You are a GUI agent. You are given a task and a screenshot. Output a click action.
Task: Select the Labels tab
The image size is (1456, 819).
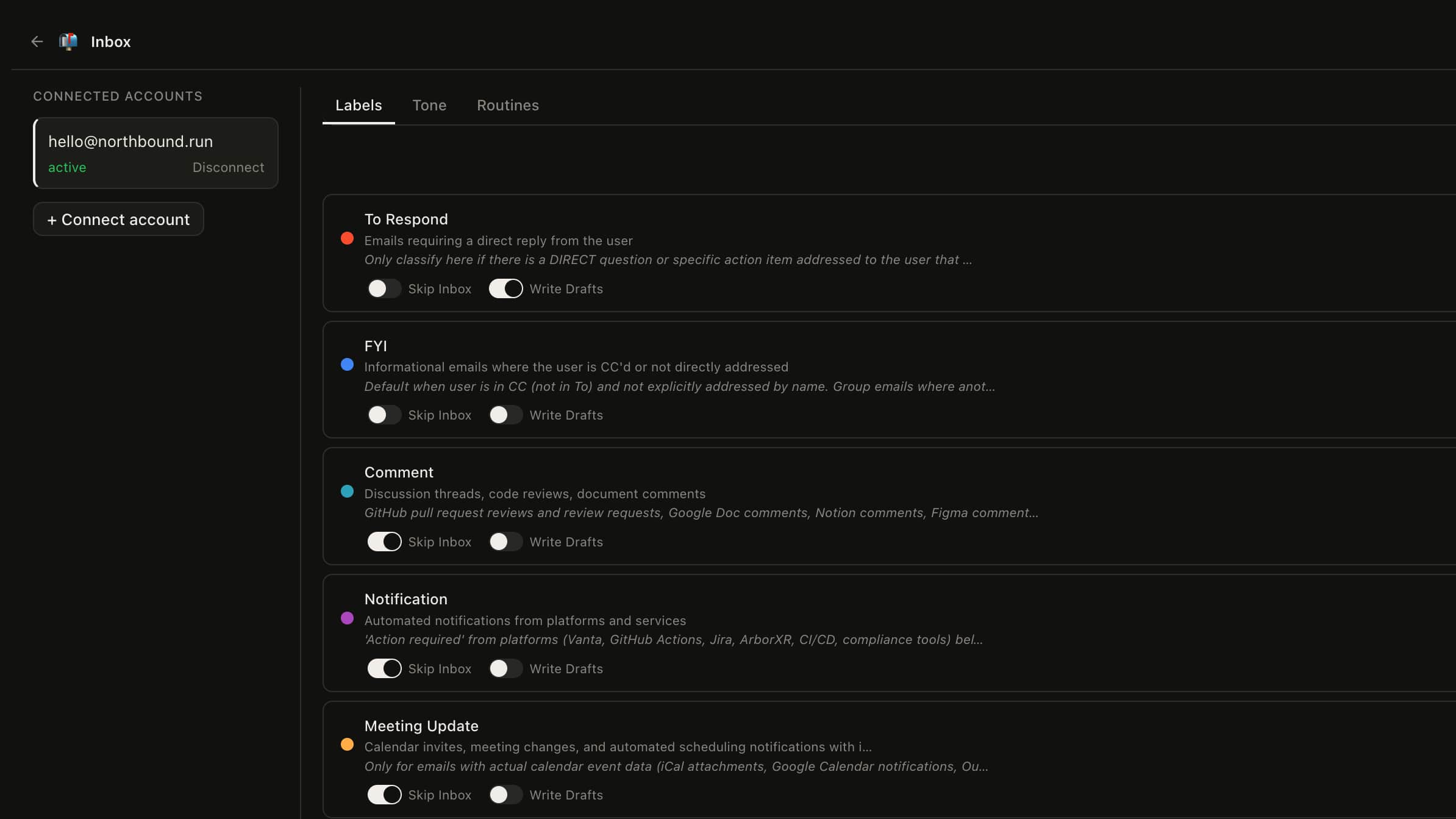point(359,106)
